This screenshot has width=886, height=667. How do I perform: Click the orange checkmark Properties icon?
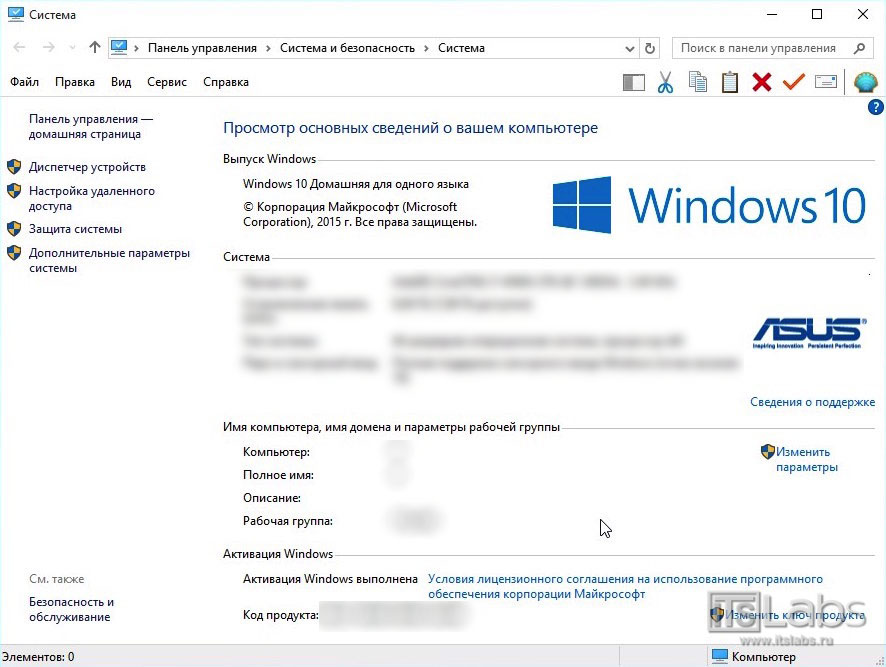pos(794,82)
